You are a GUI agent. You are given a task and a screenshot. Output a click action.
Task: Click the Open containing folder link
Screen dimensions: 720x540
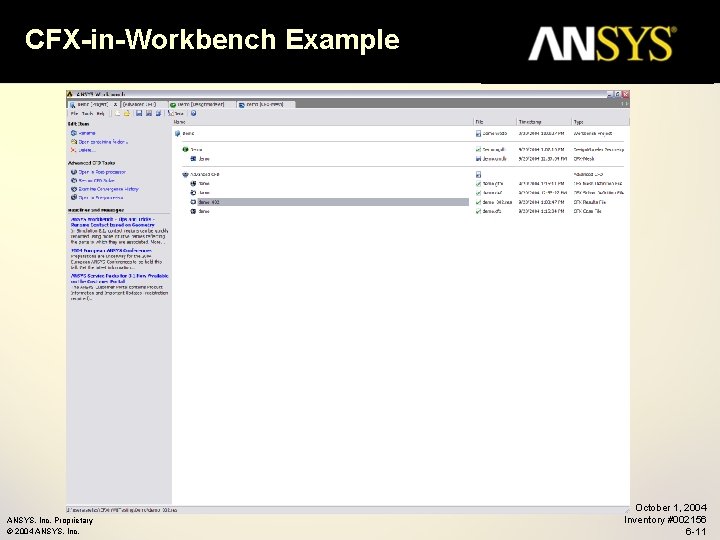[x=103, y=142]
